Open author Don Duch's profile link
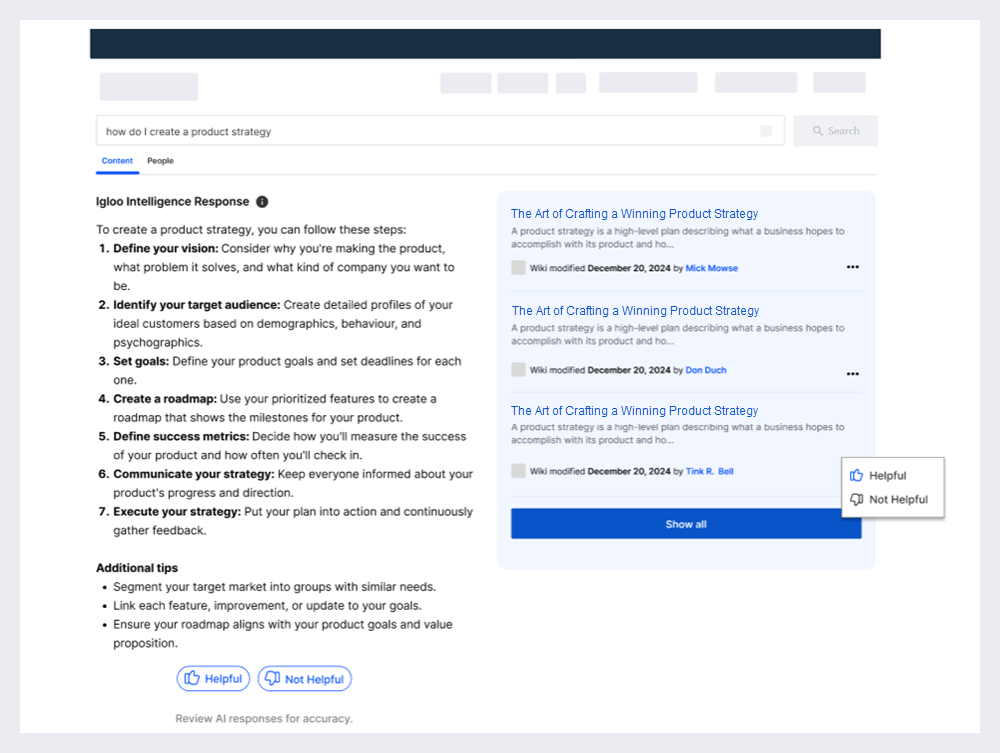This screenshot has height=753, width=1000. [705, 370]
